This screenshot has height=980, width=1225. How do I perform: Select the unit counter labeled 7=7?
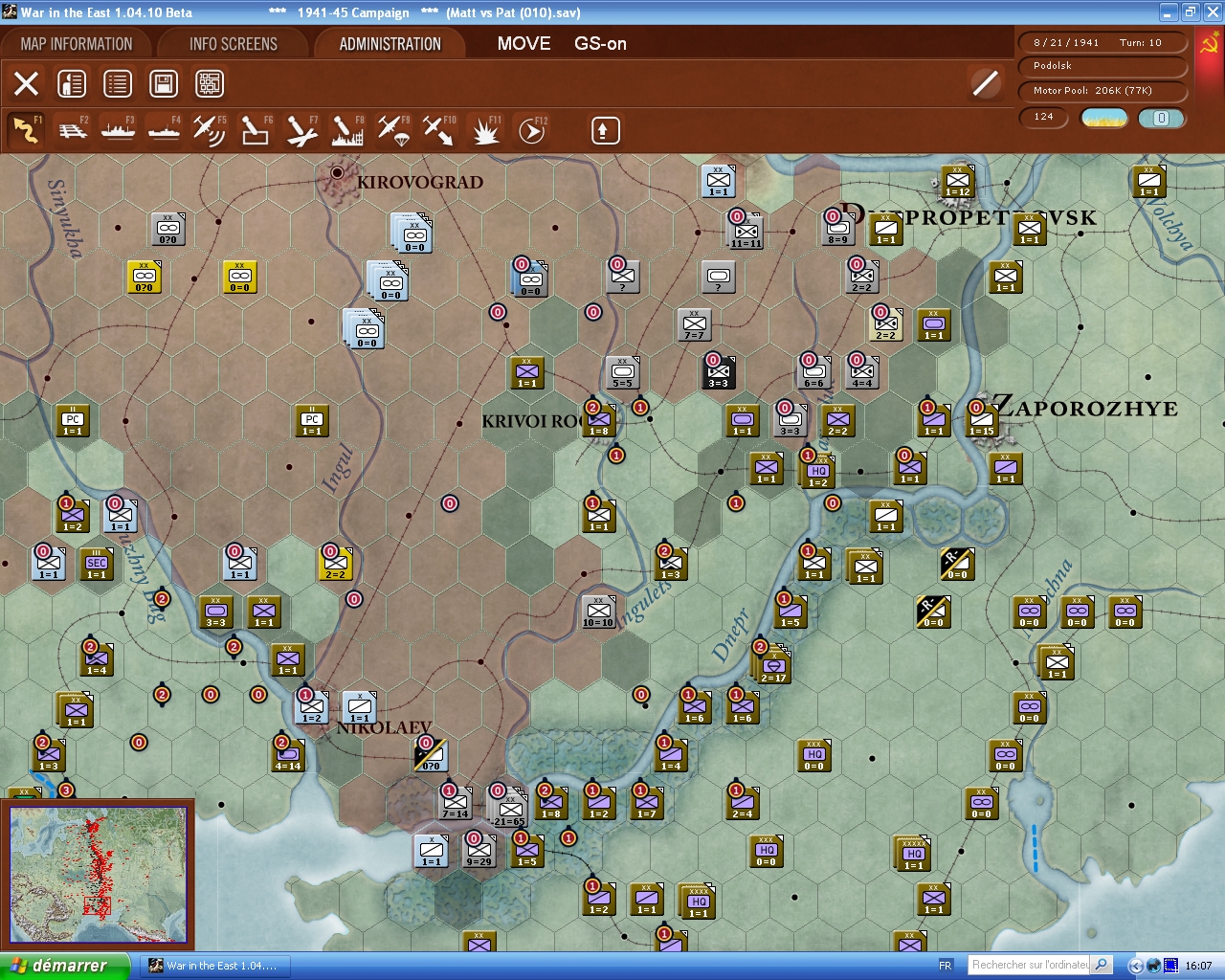point(695,323)
